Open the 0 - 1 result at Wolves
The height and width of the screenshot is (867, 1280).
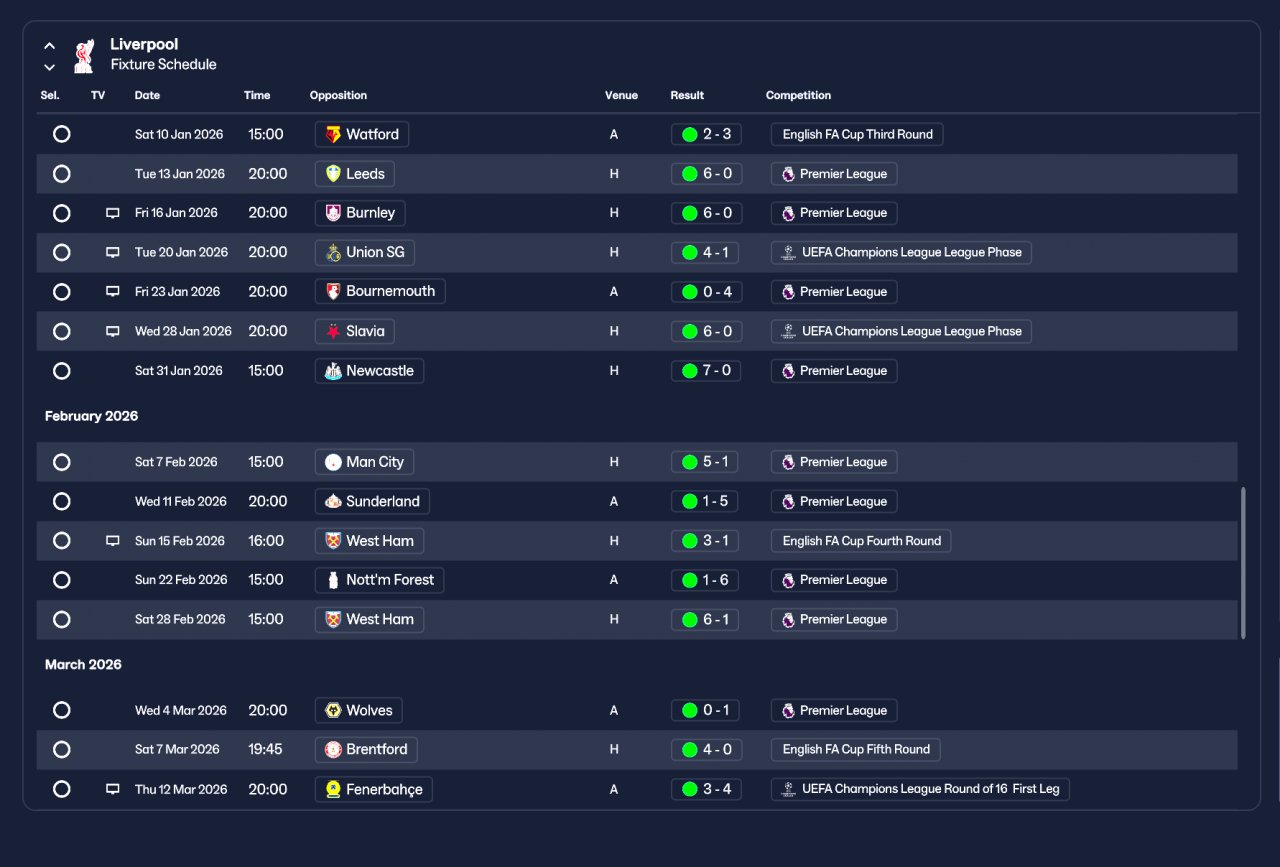(706, 711)
